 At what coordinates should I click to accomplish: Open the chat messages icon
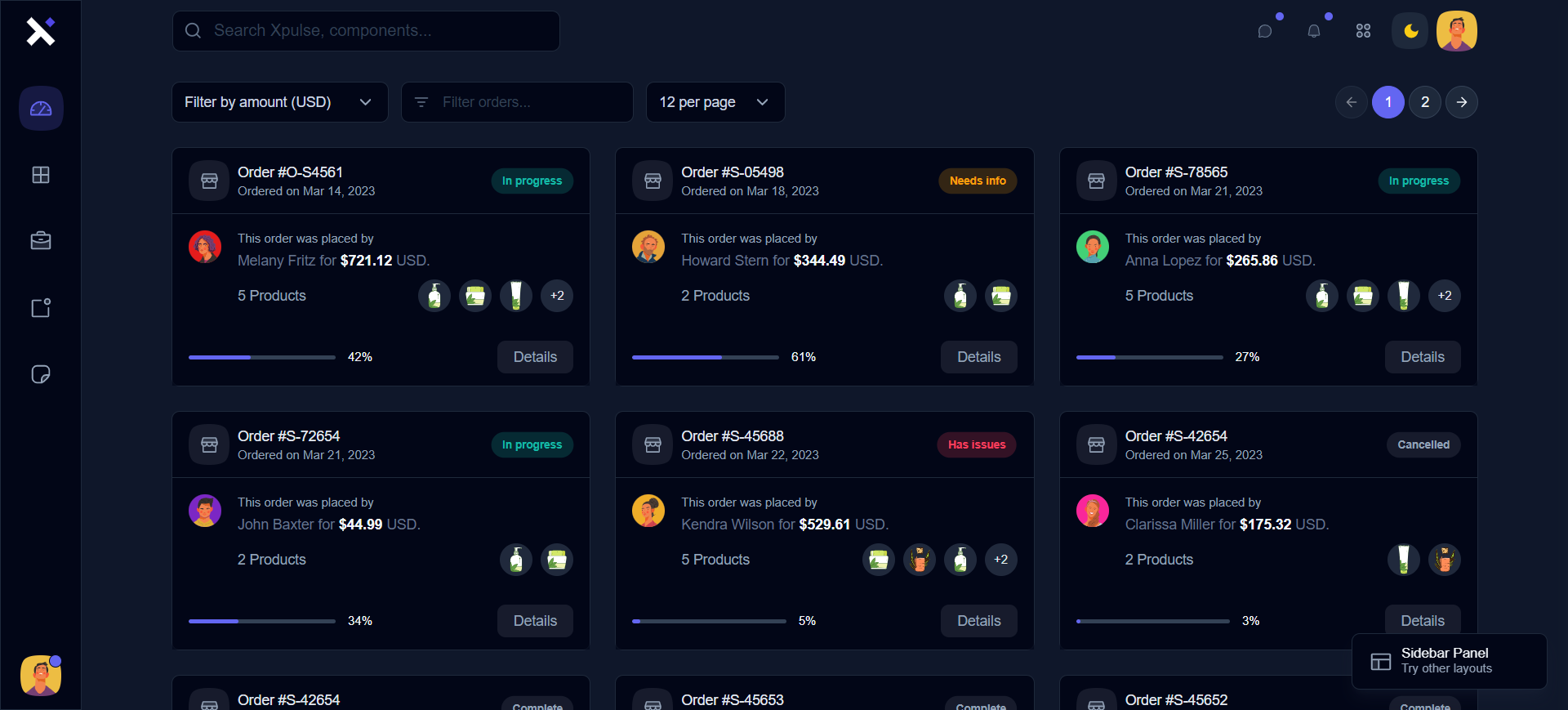coord(1265,31)
